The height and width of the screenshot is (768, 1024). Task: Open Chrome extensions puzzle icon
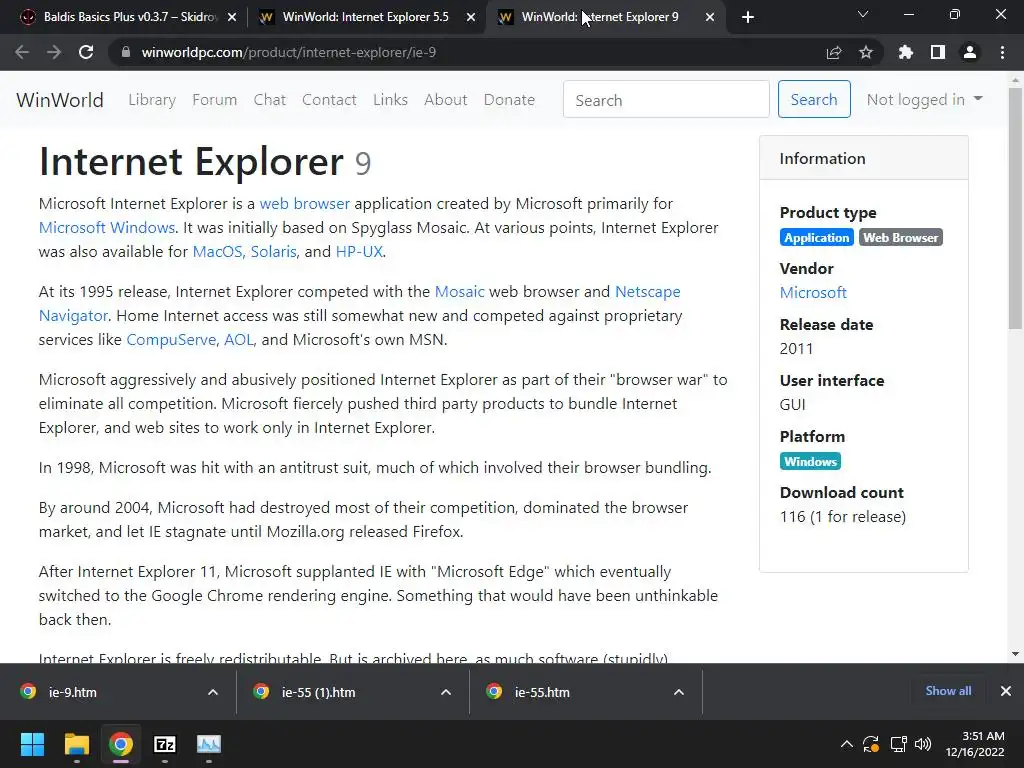[x=905, y=52]
